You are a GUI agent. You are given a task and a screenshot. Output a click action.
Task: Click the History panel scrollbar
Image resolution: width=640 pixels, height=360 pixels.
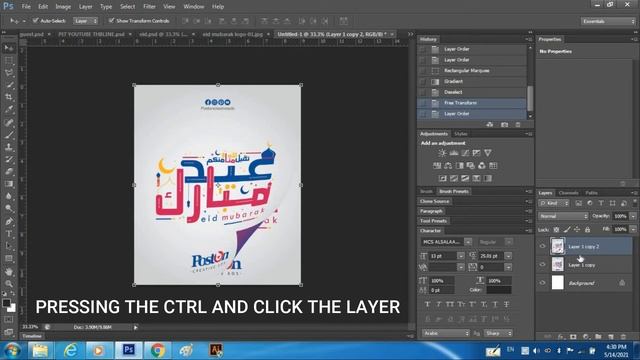tap(530, 98)
